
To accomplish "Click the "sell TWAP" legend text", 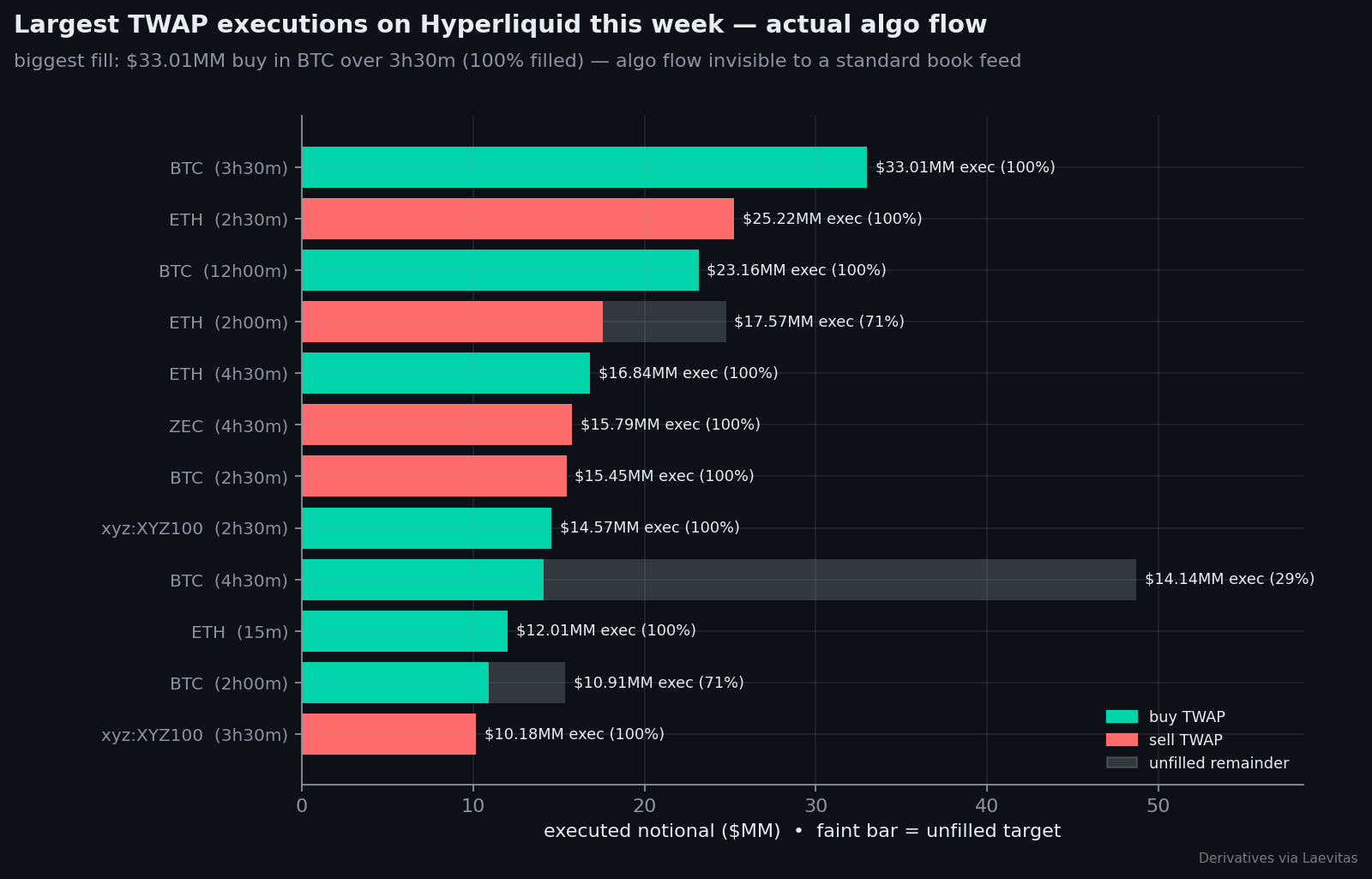I will point(1186,740).
